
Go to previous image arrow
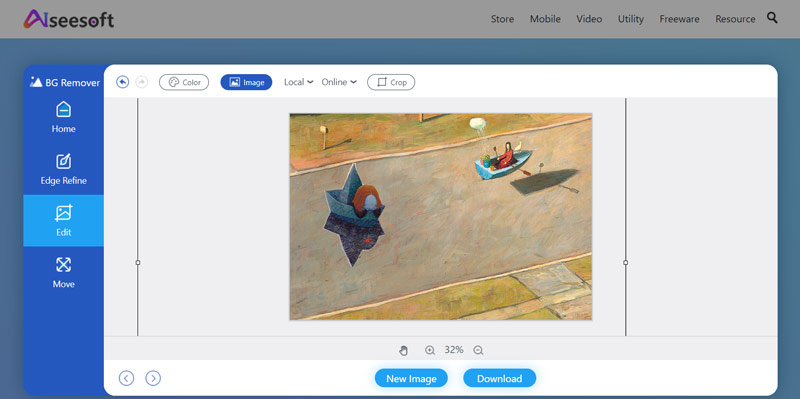[127, 378]
